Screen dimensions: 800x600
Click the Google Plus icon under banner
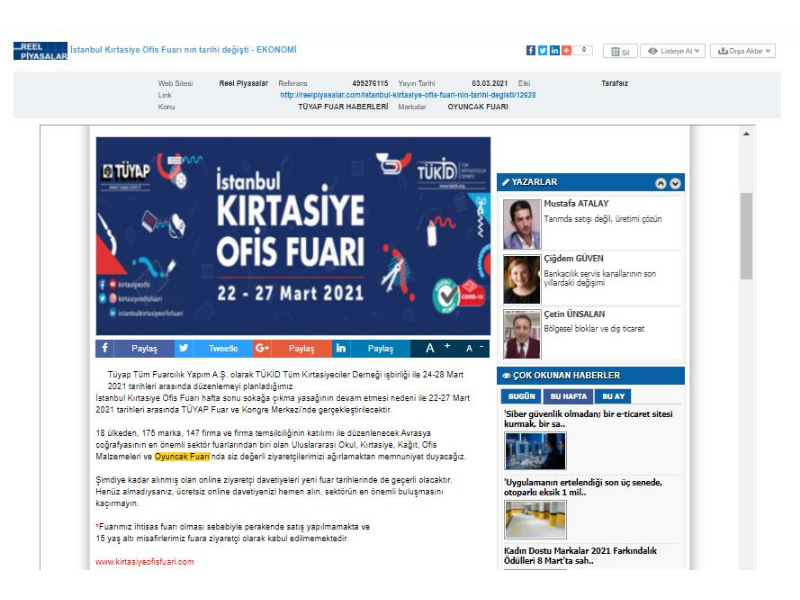click(x=262, y=348)
